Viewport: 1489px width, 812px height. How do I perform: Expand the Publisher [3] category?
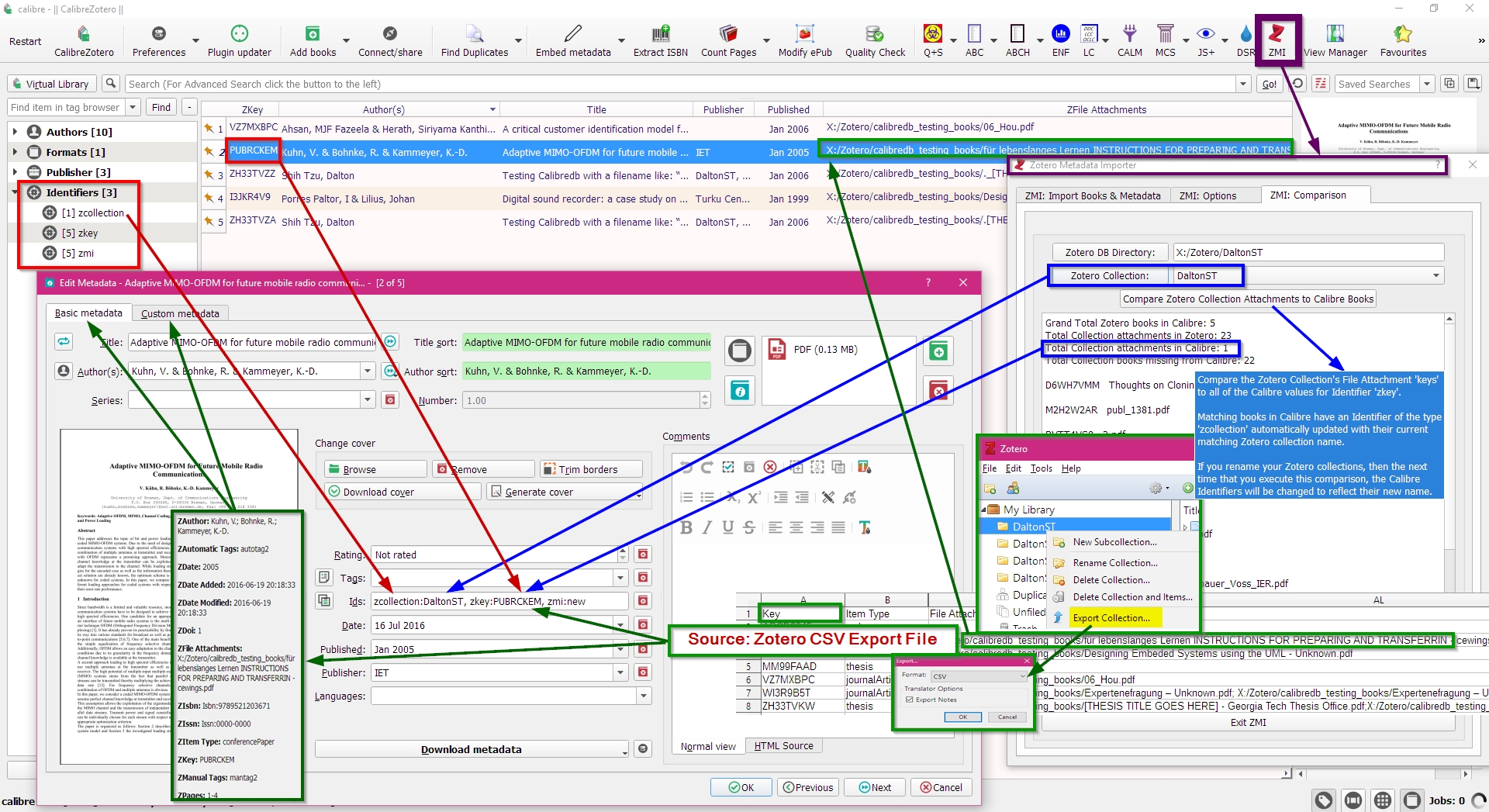[x=15, y=172]
